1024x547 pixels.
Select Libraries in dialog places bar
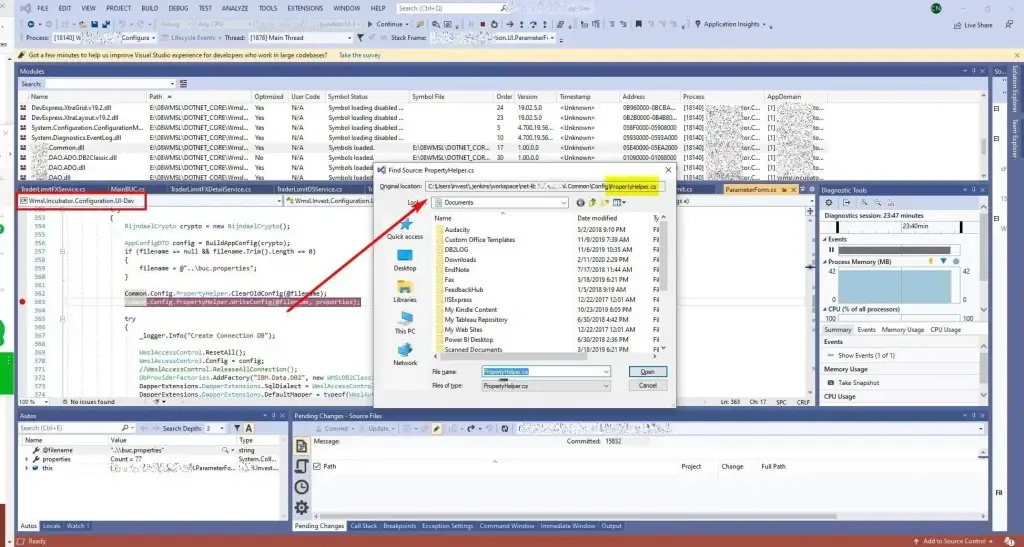(x=405, y=292)
